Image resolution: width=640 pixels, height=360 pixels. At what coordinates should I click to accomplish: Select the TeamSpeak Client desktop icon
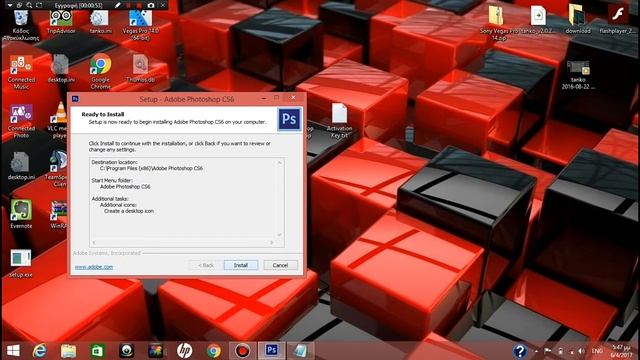click(x=56, y=169)
